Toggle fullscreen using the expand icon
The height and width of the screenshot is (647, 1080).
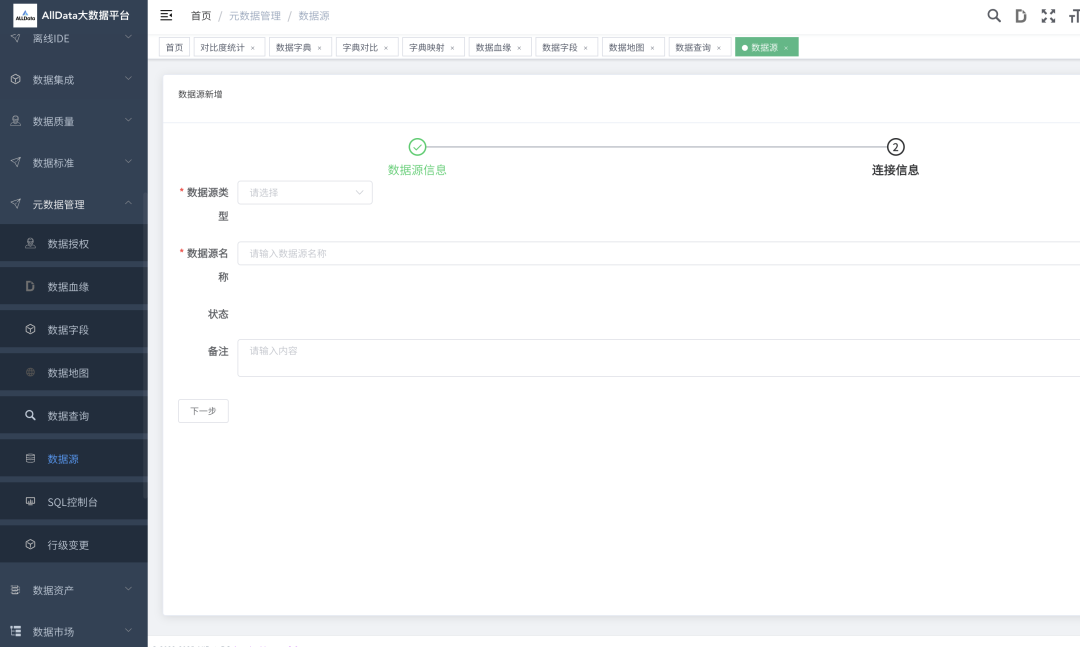pos(1048,15)
